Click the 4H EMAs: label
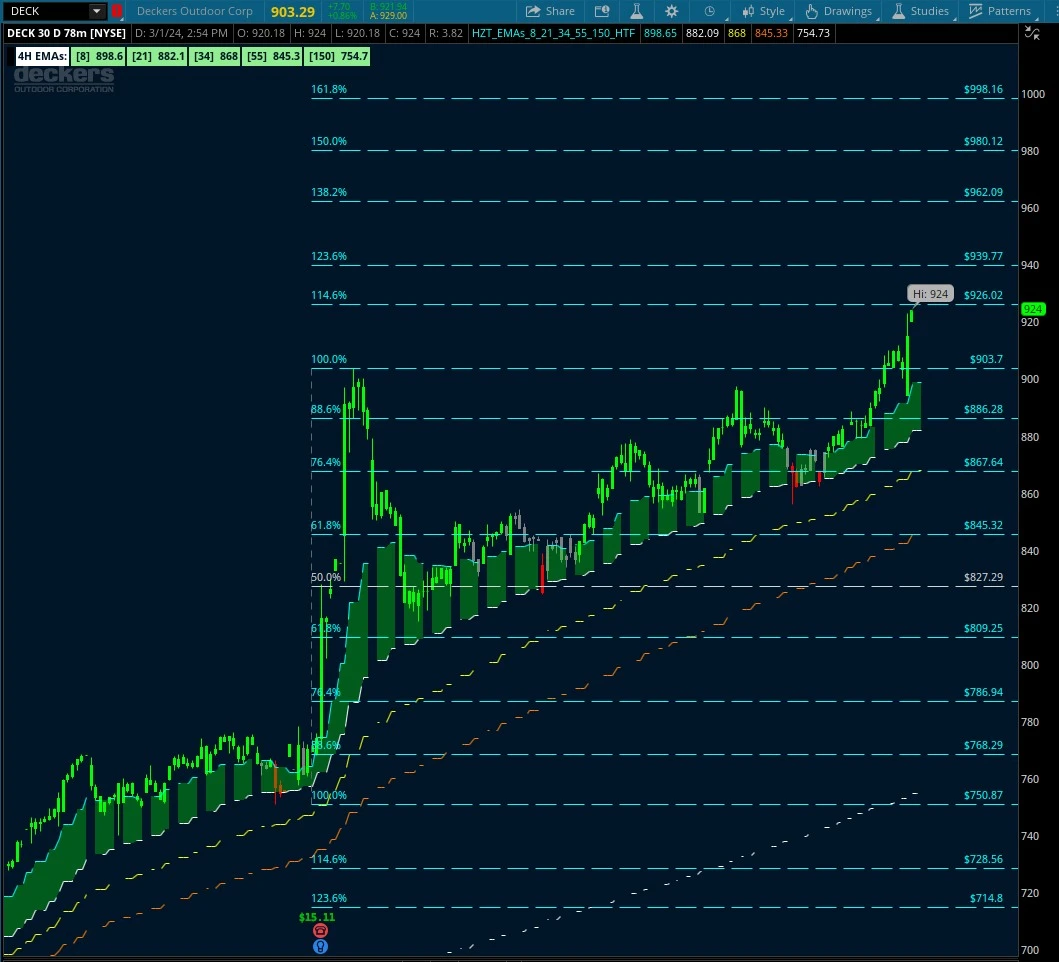This screenshot has width=1059, height=962. tap(42, 56)
